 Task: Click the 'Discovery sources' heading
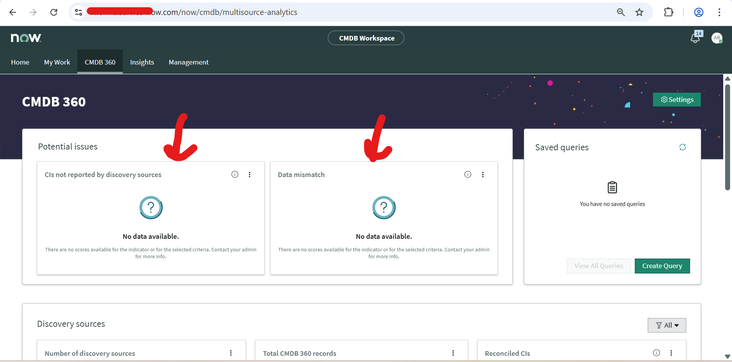(x=71, y=324)
